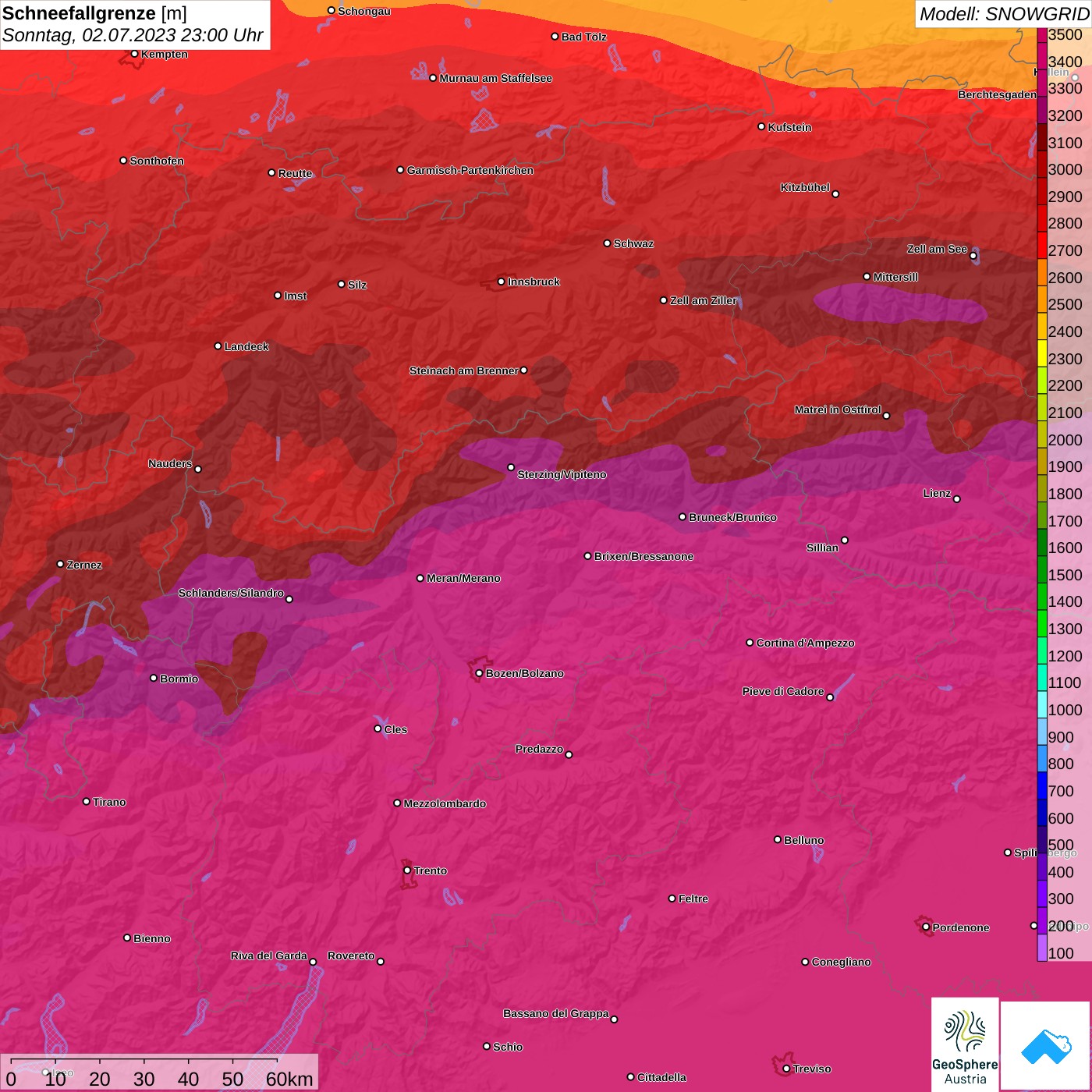Click the "Mezzolombardo" map label
The height and width of the screenshot is (1092, 1092).
[x=445, y=803]
